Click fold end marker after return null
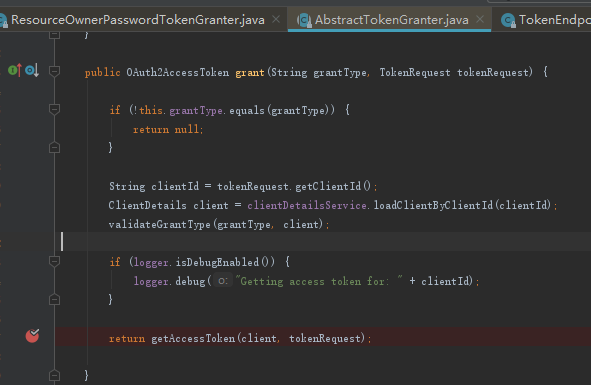591x385 pixels. click(54, 147)
